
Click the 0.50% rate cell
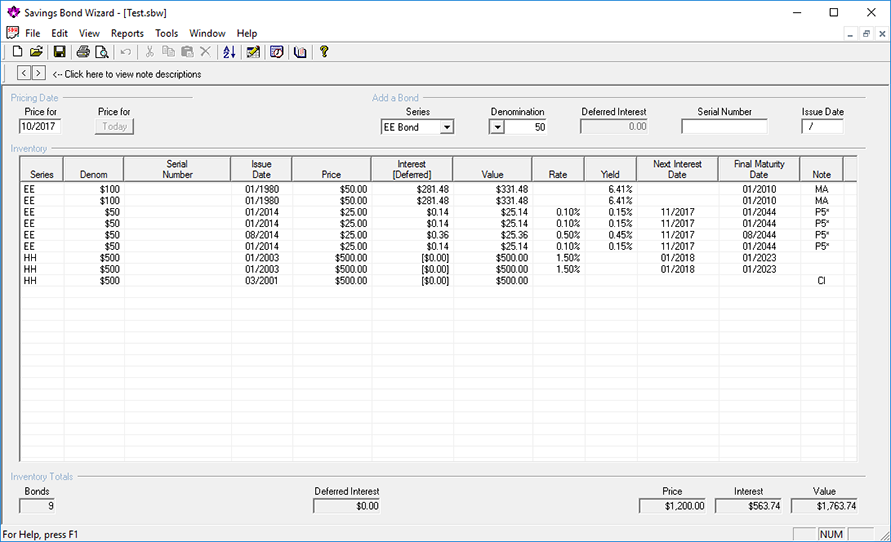point(559,235)
